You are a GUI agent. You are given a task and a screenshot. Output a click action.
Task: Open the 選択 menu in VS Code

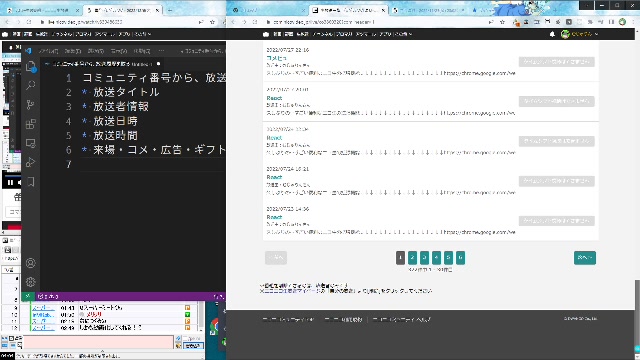point(96,51)
